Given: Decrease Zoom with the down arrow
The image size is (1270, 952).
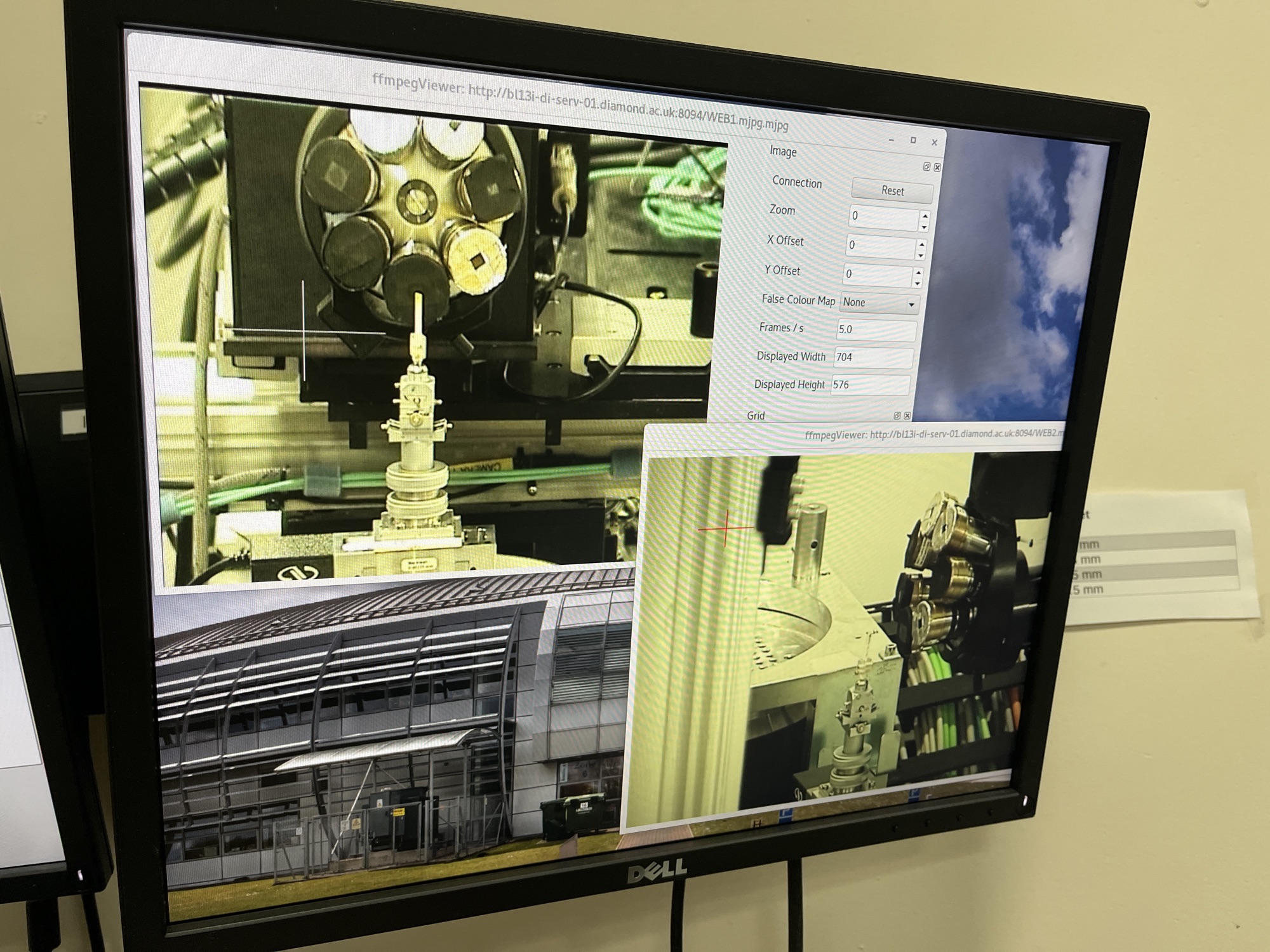Looking at the screenshot, I should tap(925, 227).
